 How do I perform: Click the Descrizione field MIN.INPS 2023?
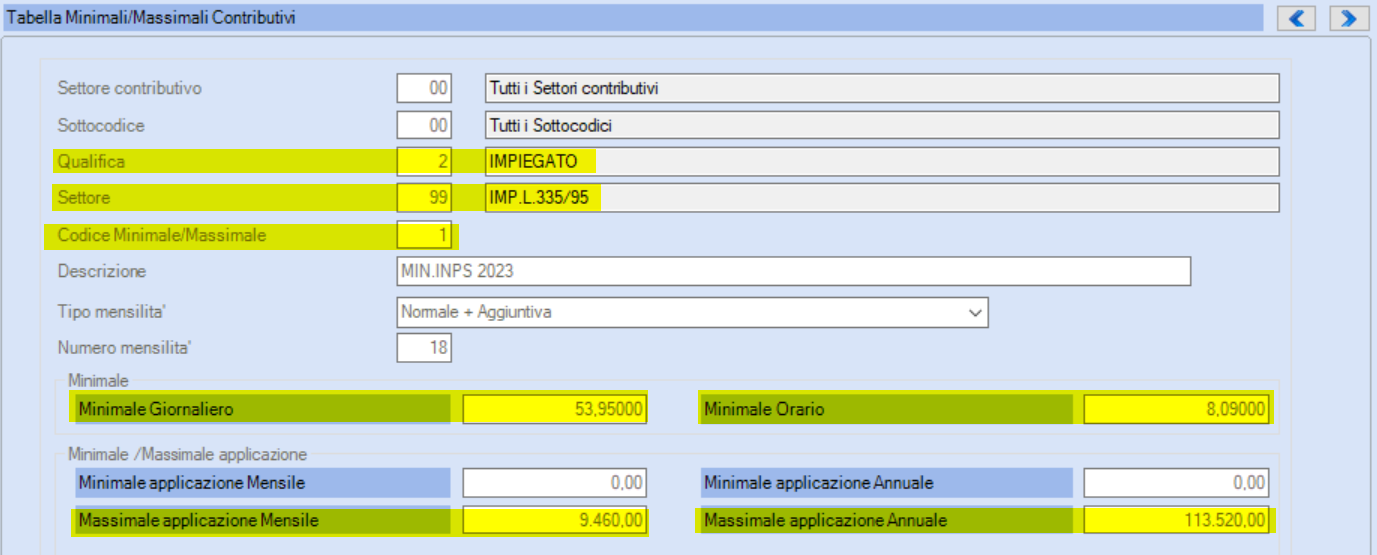[x=793, y=271]
